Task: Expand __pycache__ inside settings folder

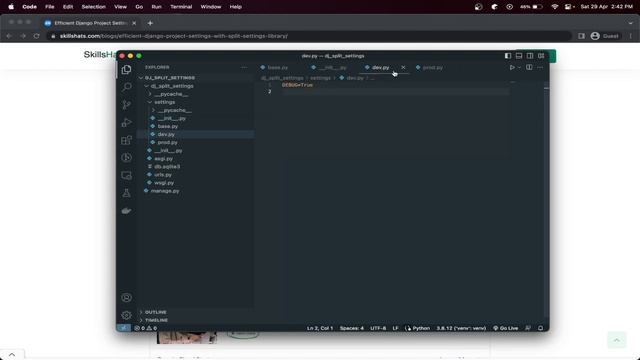Action: pyautogui.click(x=153, y=110)
